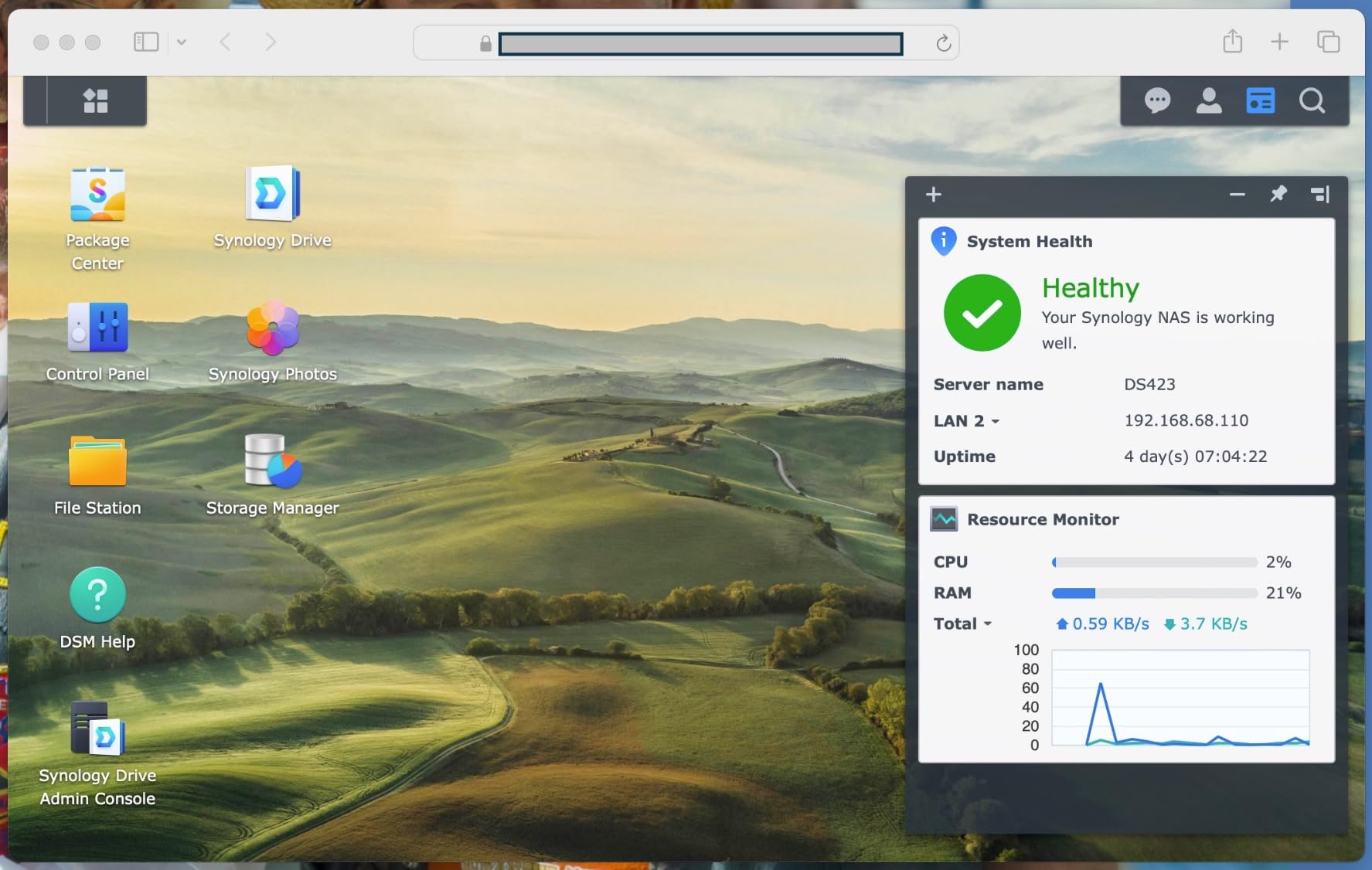Pin the widgets panel open
This screenshot has height=870, width=1372.
(x=1278, y=194)
